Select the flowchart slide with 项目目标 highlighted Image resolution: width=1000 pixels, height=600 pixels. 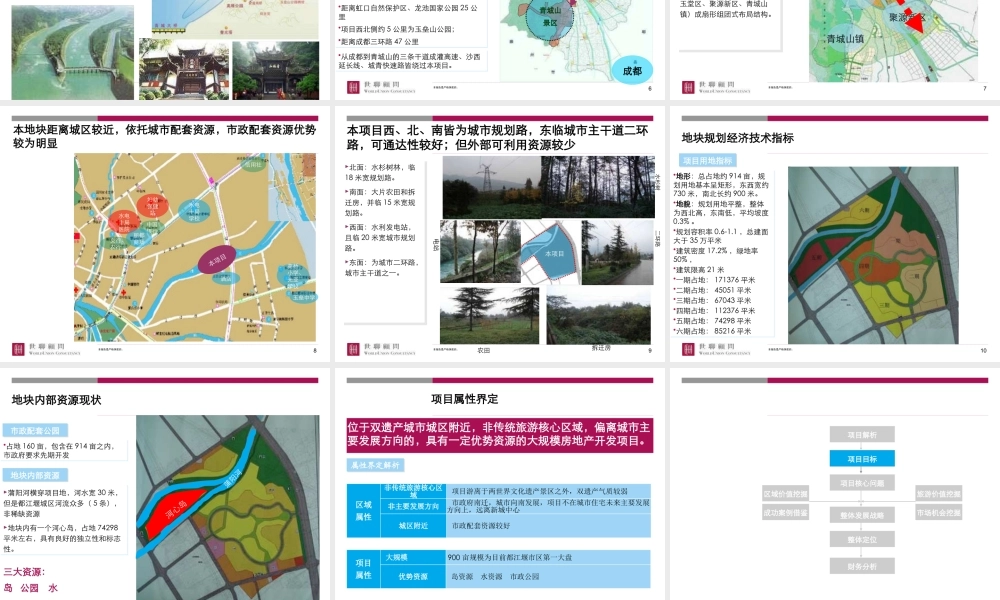(834, 484)
